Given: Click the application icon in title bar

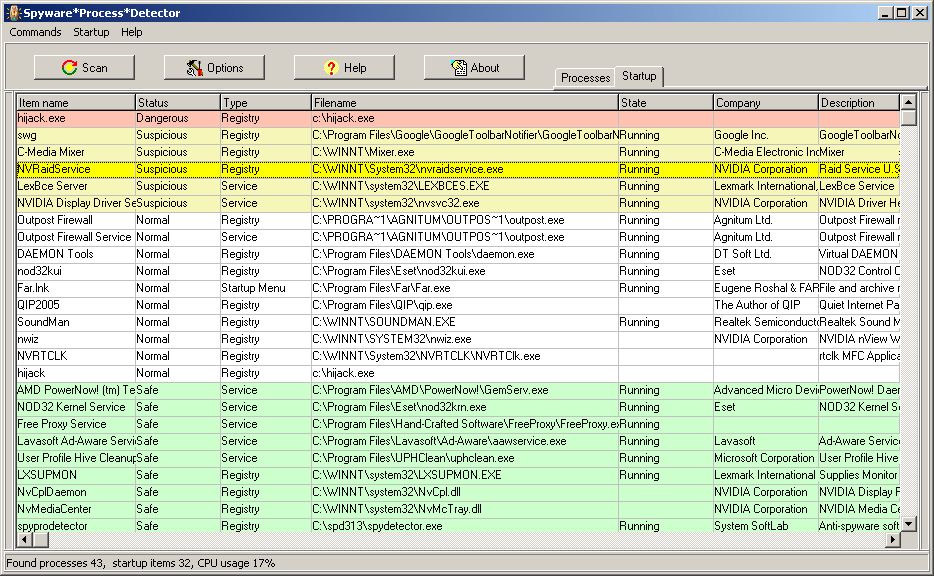Looking at the screenshot, I should point(13,13).
